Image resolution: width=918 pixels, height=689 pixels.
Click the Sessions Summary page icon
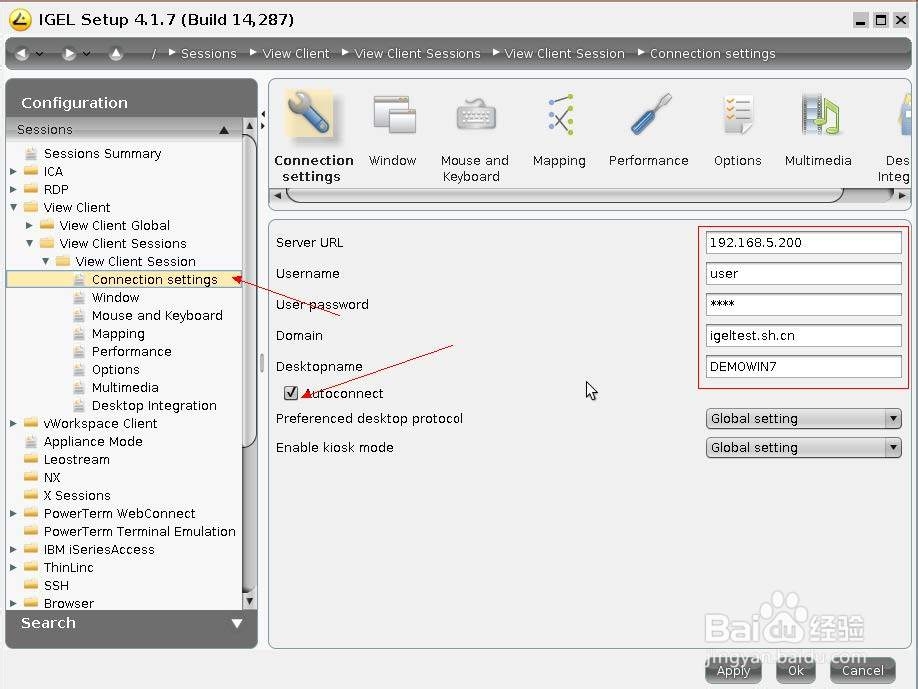[31, 153]
